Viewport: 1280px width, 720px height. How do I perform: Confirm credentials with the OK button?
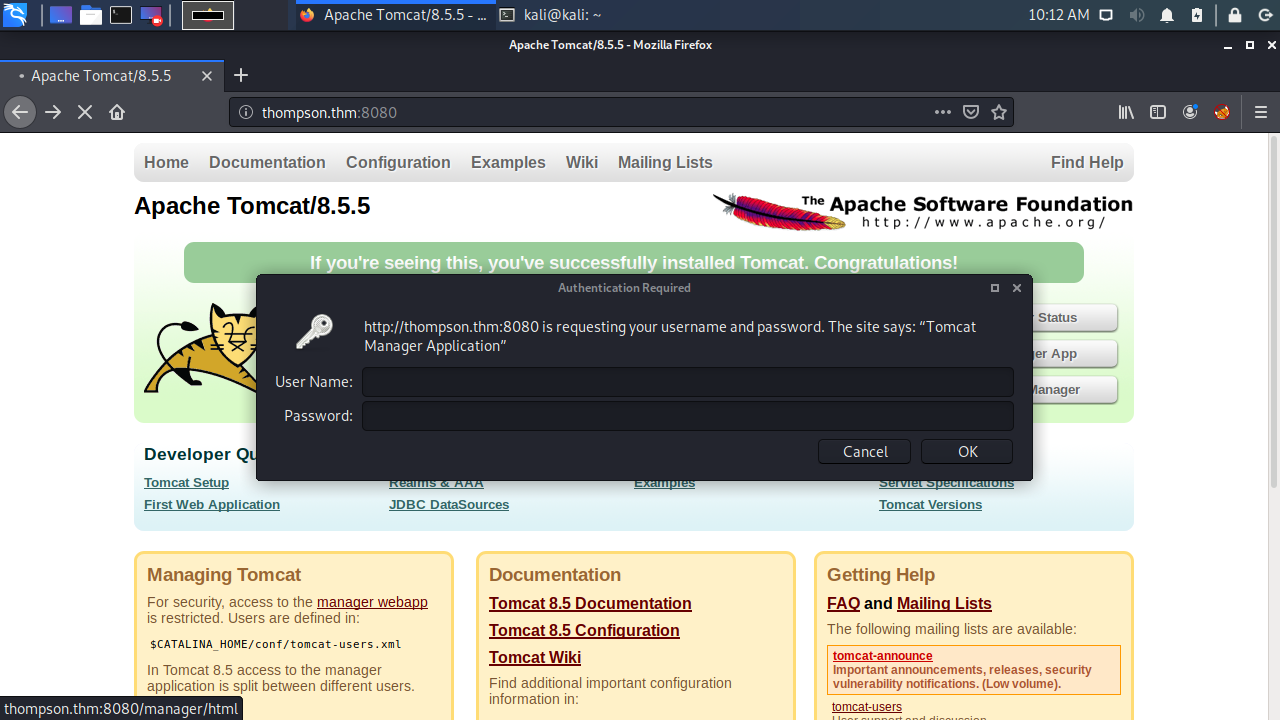pyautogui.click(x=967, y=451)
